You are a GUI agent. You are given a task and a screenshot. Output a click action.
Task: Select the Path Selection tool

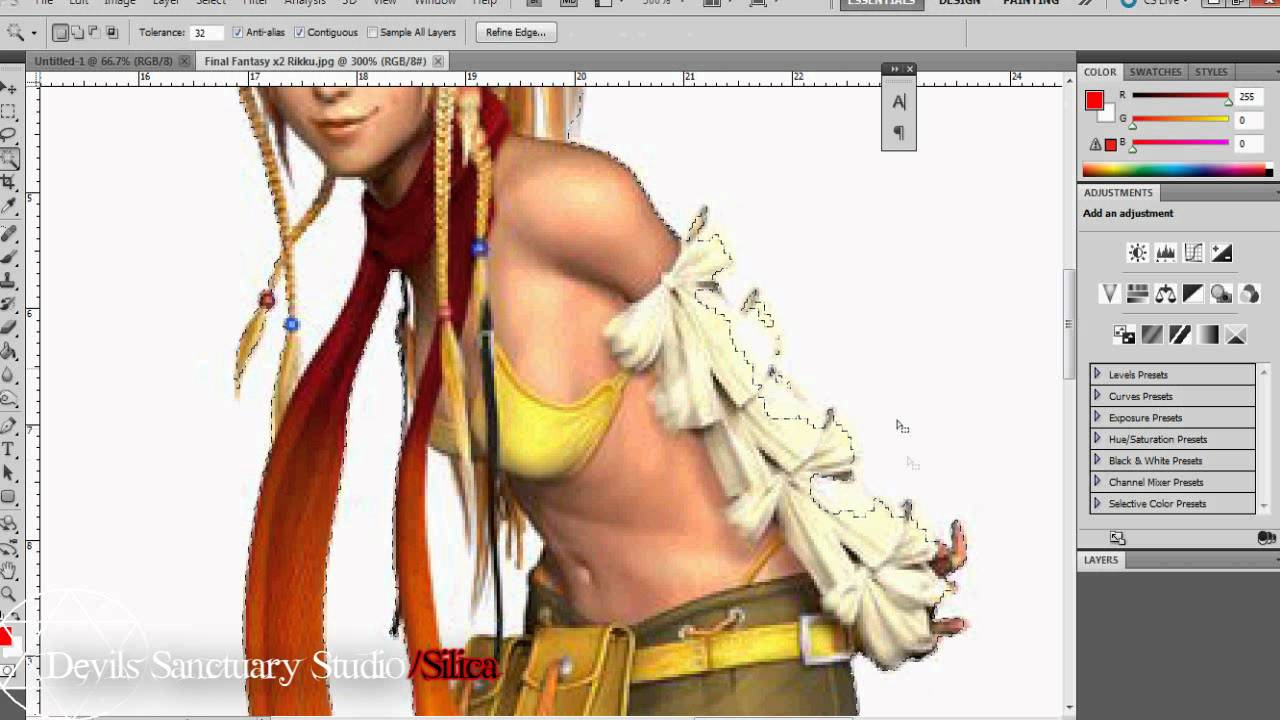[x=8, y=473]
